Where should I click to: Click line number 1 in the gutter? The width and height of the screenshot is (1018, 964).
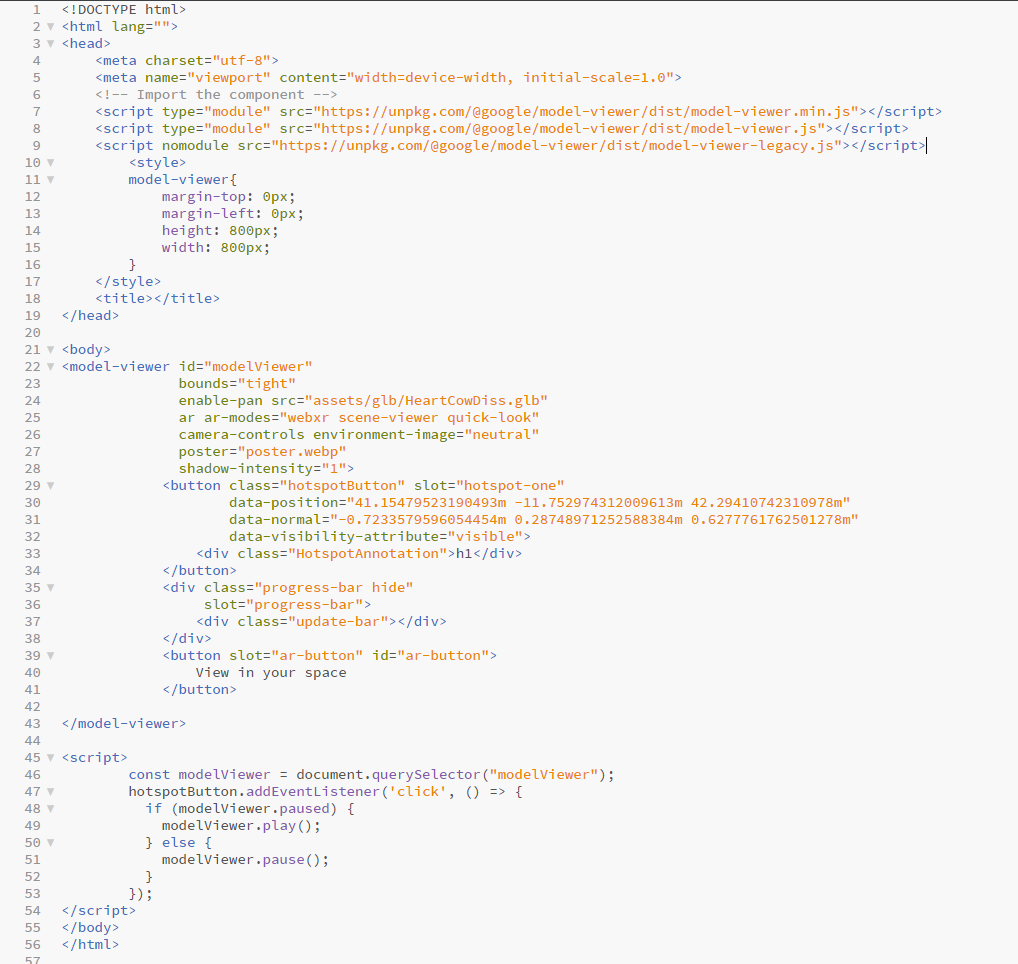tap(36, 10)
